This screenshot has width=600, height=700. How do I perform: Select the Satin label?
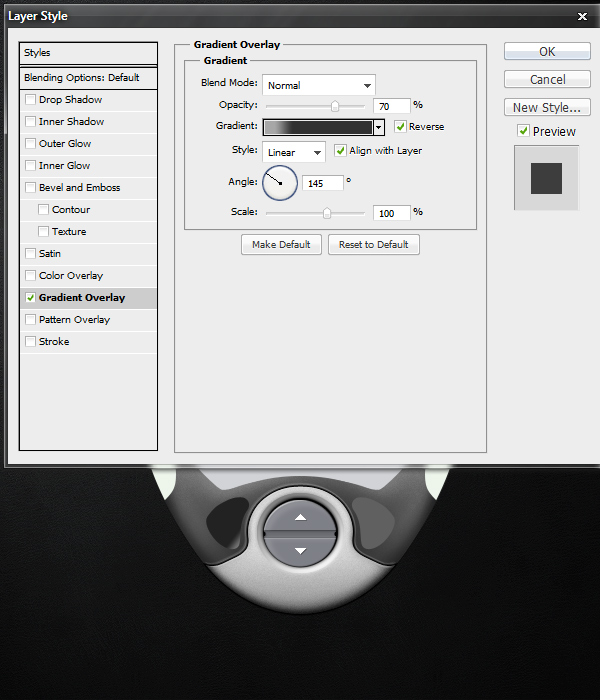click(x=50, y=254)
